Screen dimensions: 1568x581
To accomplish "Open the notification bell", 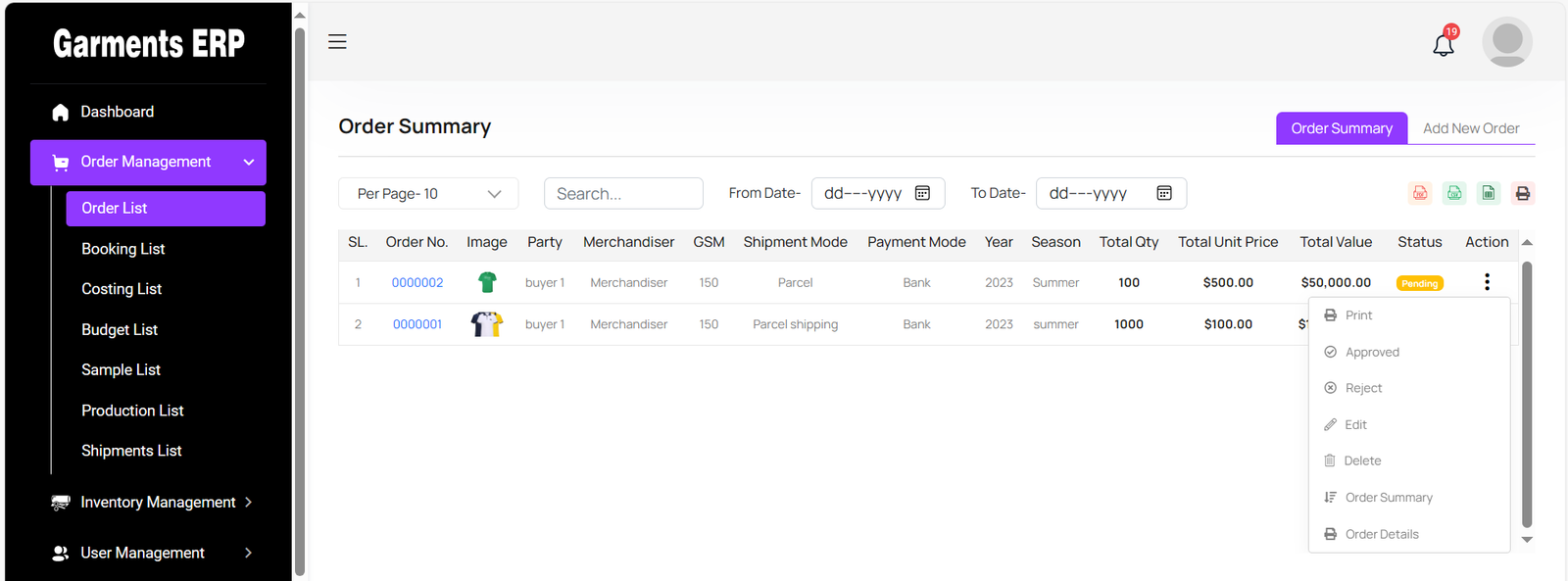I will [x=1444, y=44].
